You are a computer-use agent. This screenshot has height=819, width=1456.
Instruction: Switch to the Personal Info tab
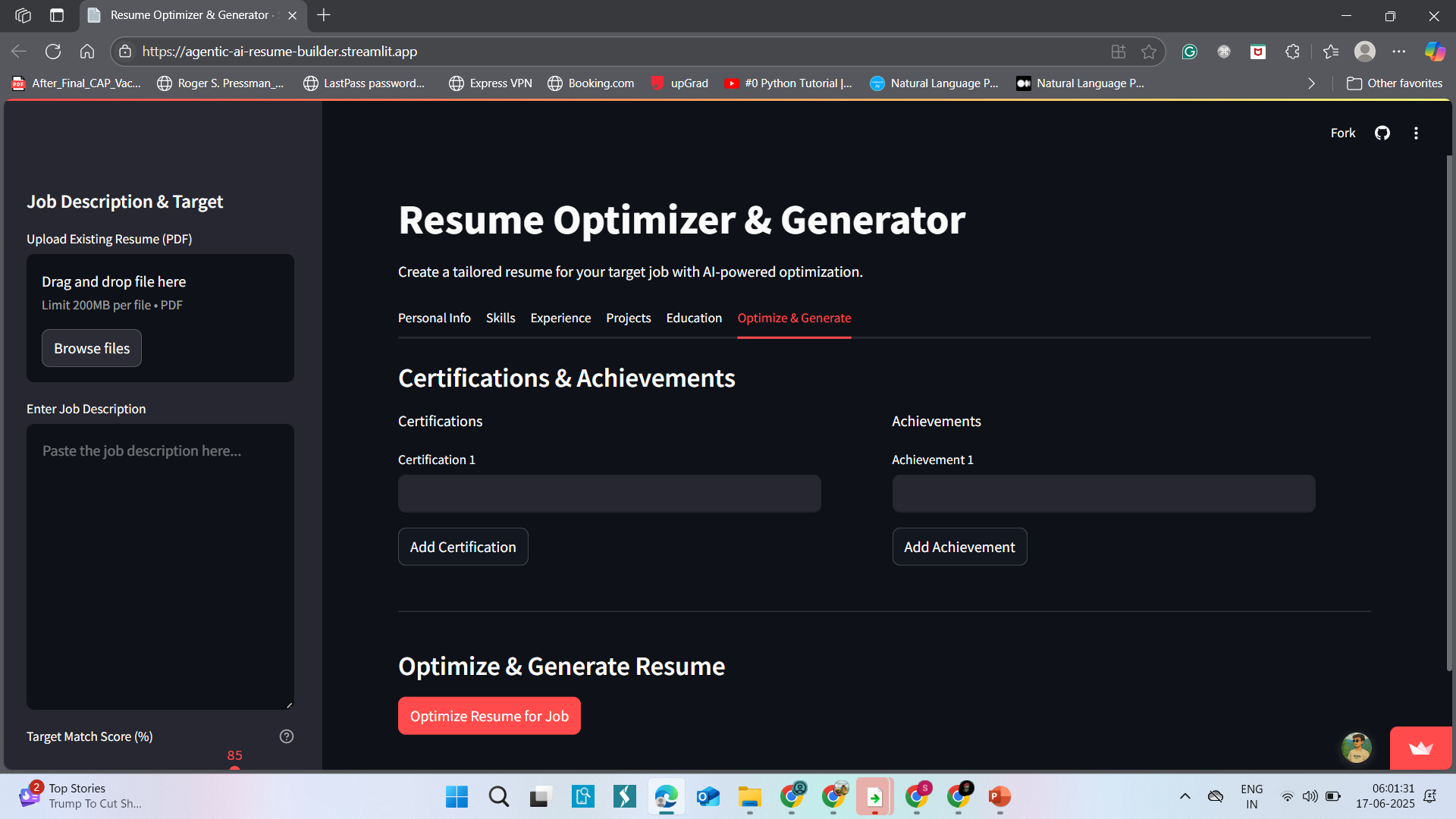(434, 318)
